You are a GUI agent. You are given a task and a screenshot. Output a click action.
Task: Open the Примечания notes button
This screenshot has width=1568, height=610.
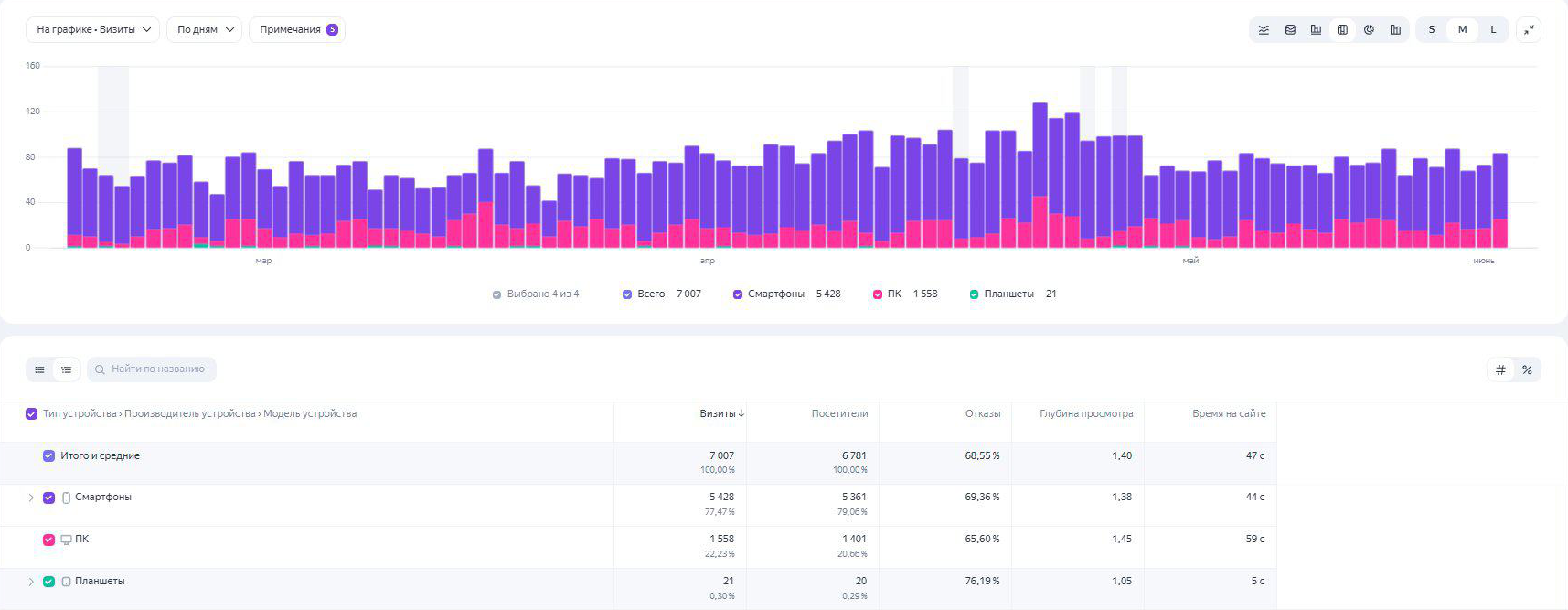(297, 30)
